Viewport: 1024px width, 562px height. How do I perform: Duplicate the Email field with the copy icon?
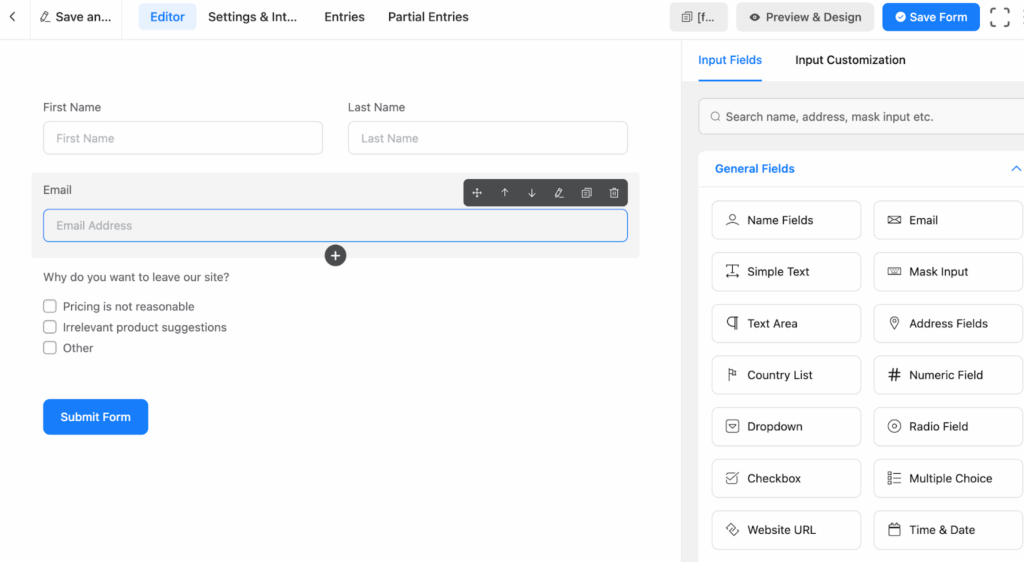click(586, 193)
